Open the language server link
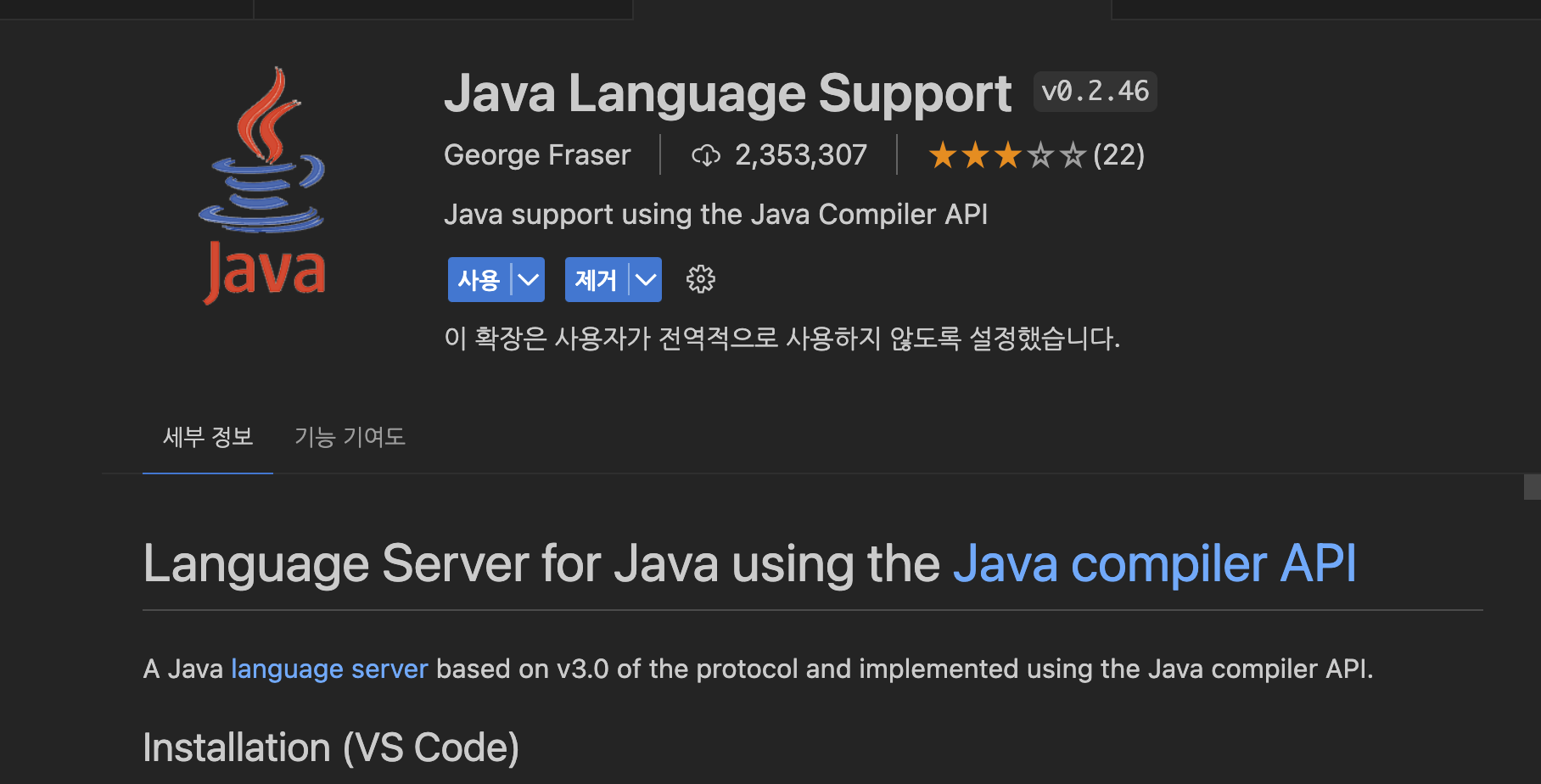 pos(329,669)
